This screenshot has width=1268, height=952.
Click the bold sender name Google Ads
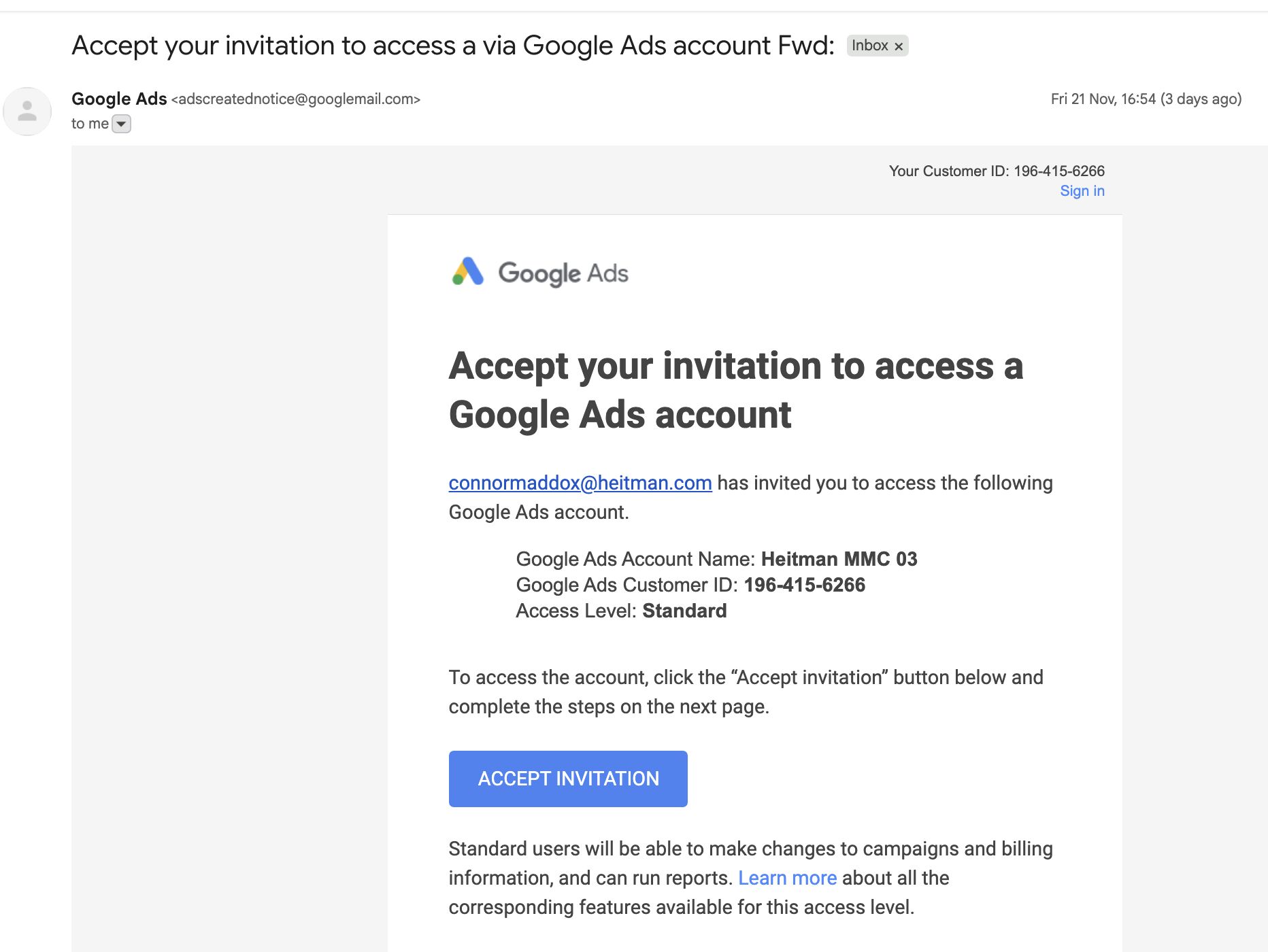(119, 99)
